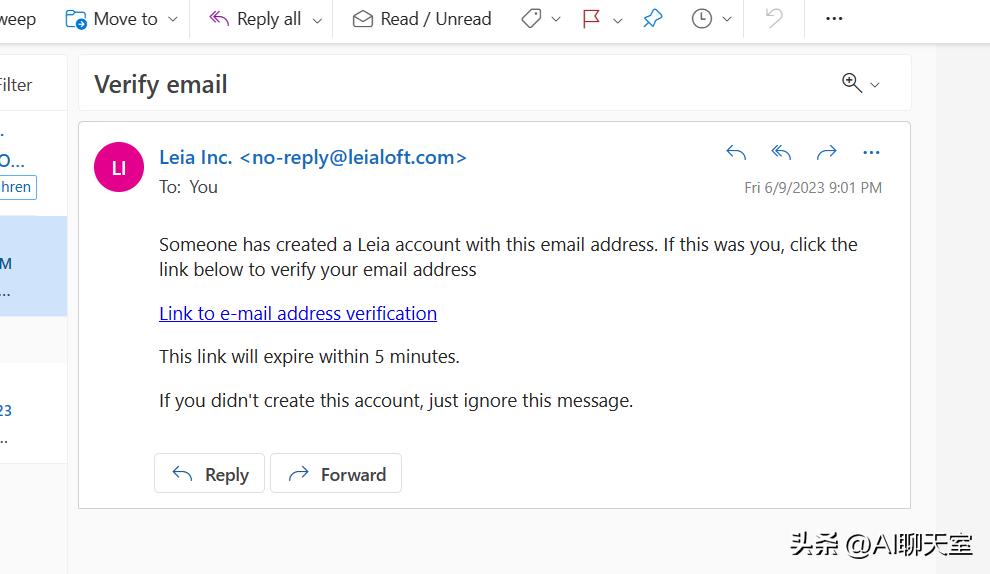Open the toolbar overflow ellipsis menu
The width and height of the screenshot is (990, 574).
[x=834, y=19]
